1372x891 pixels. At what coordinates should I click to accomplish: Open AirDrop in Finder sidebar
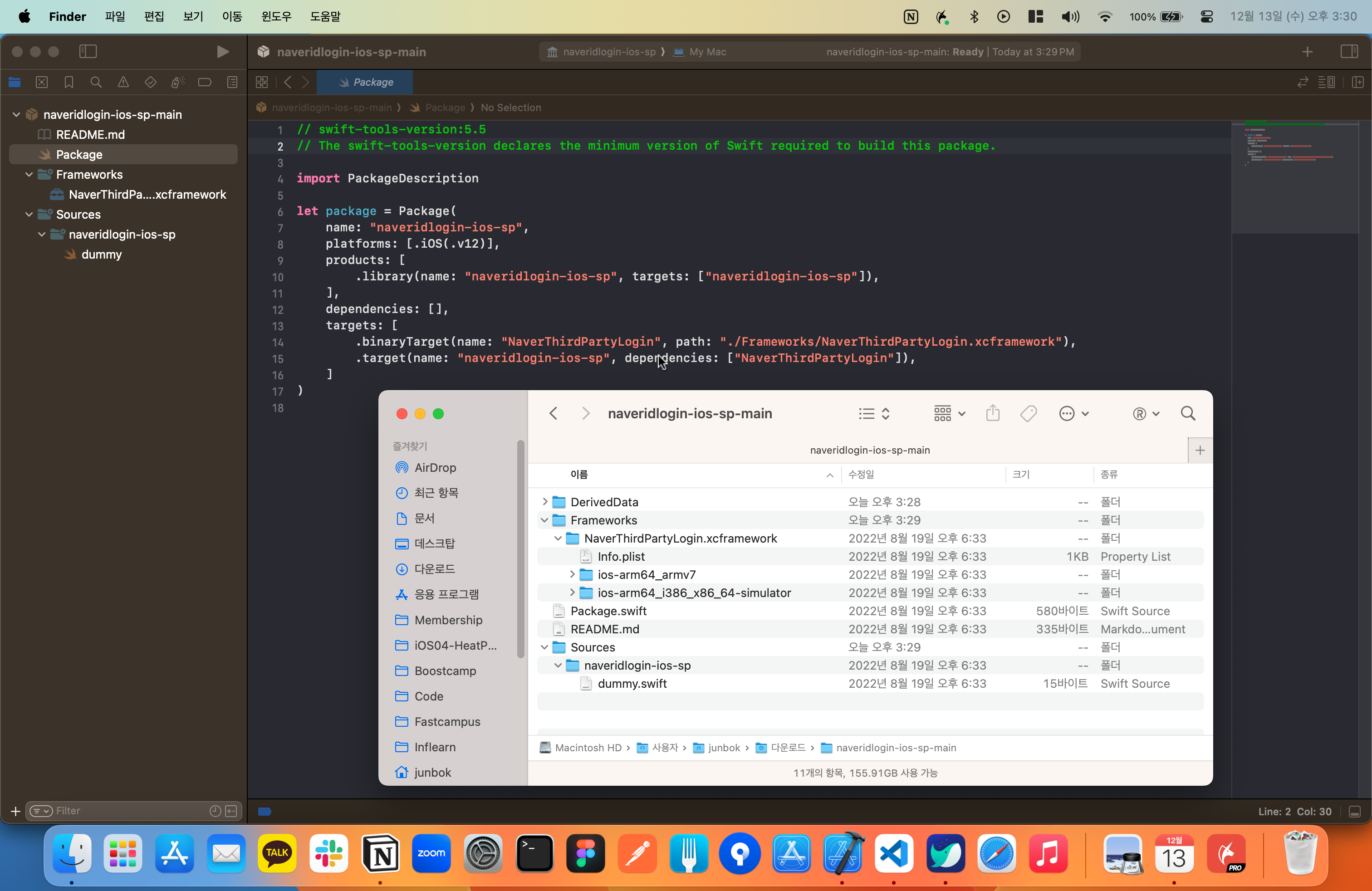435,467
